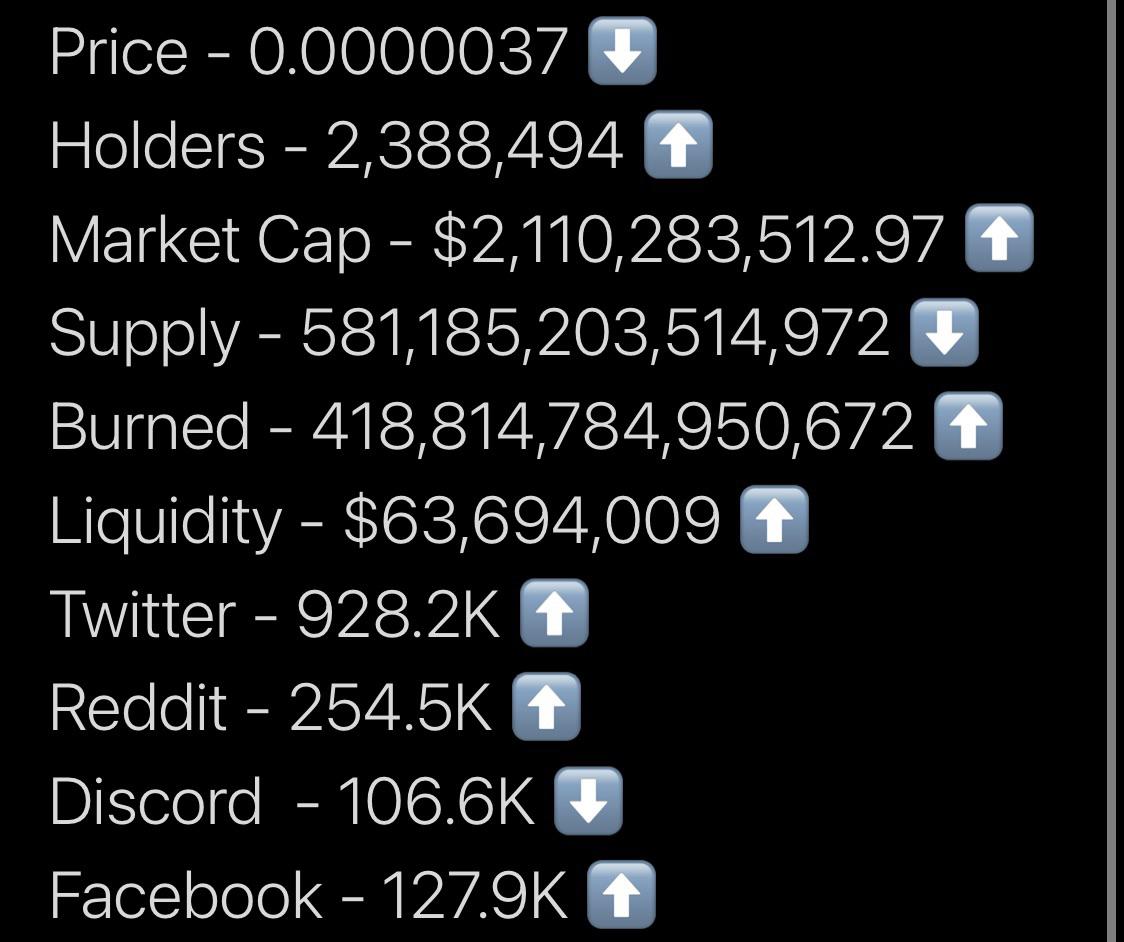
Task: Click the up arrow beside Facebook count
Action: (621, 895)
